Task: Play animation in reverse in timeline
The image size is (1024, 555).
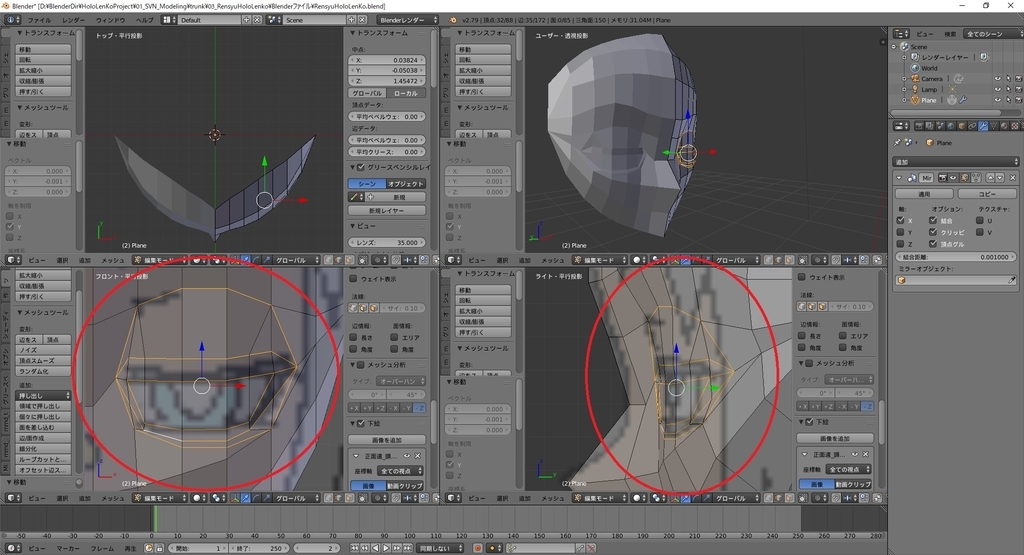Action: (x=376, y=548)
